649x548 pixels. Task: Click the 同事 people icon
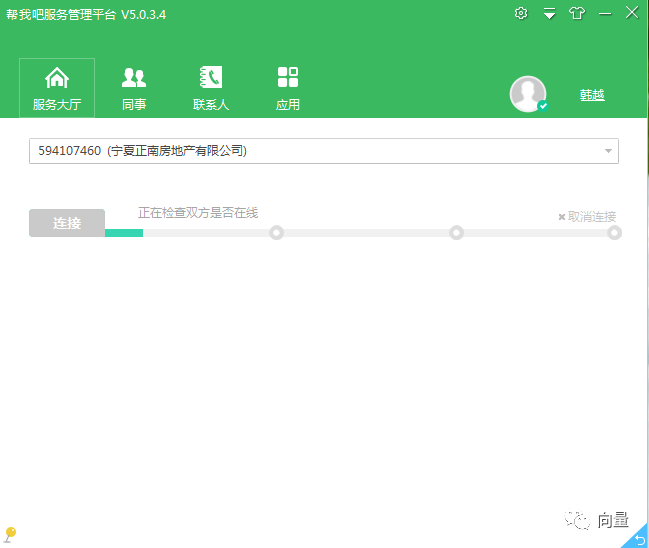coord(134,78)
